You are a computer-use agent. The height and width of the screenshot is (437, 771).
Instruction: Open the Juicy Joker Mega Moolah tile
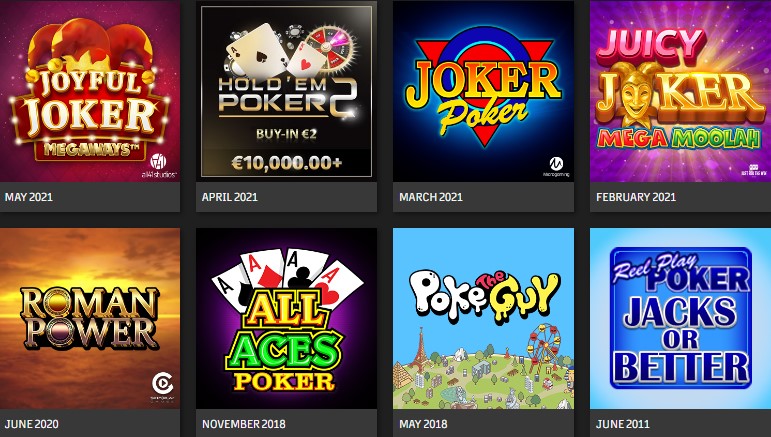pos(681,91)
